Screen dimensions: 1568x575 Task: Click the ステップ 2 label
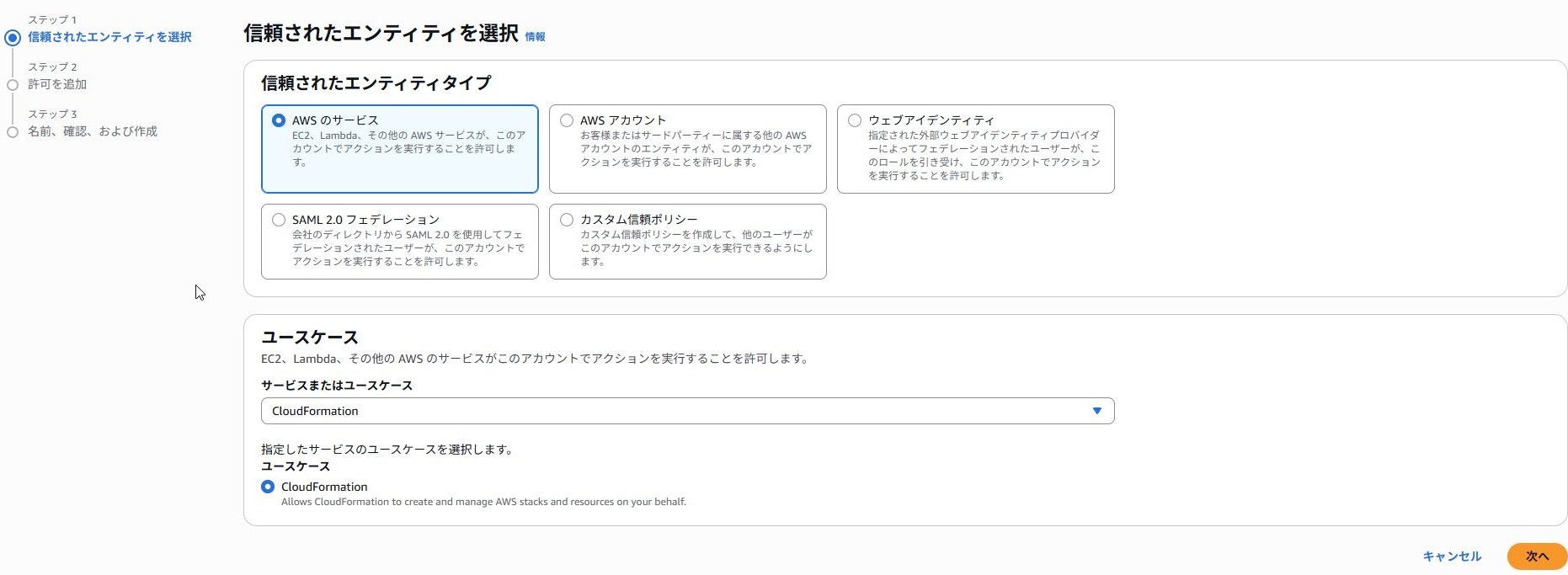point(52,67)
